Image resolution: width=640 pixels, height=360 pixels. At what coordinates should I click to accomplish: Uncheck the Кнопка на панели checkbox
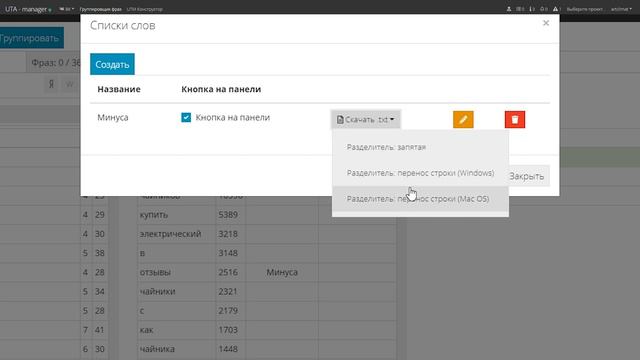tap(186, 118)
